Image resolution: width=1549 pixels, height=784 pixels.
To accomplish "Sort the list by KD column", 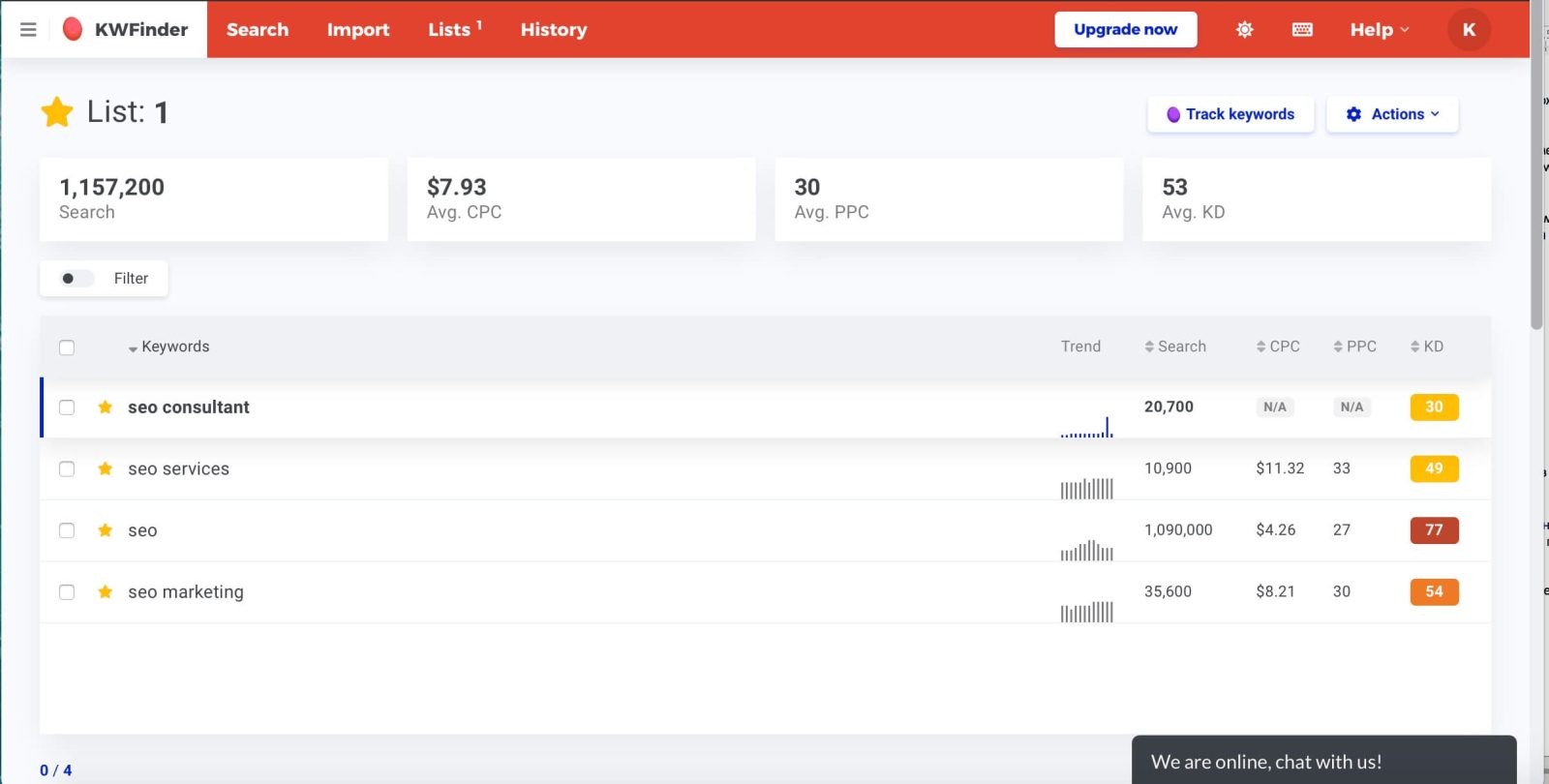I will point(1427,347).
